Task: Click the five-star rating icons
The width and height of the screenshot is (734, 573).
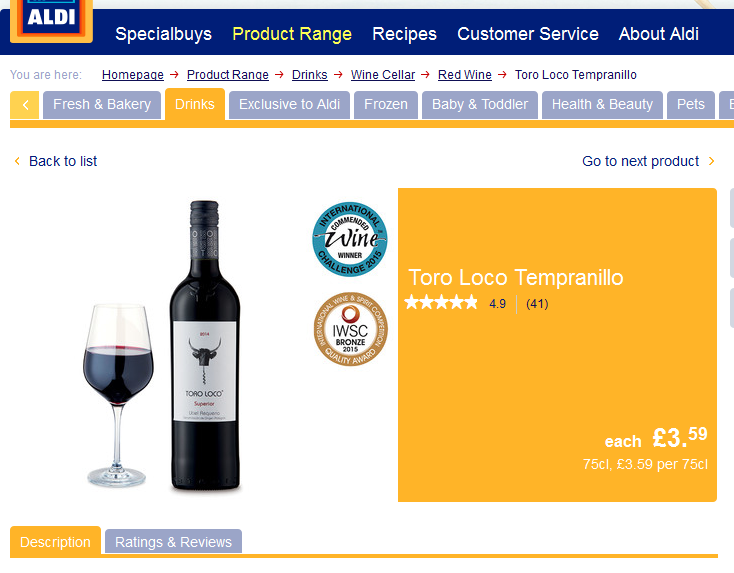Action: 441,303
